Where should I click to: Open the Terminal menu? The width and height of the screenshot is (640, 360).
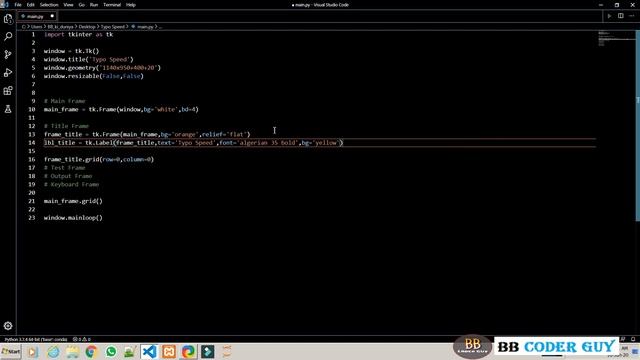pos(112,5)
